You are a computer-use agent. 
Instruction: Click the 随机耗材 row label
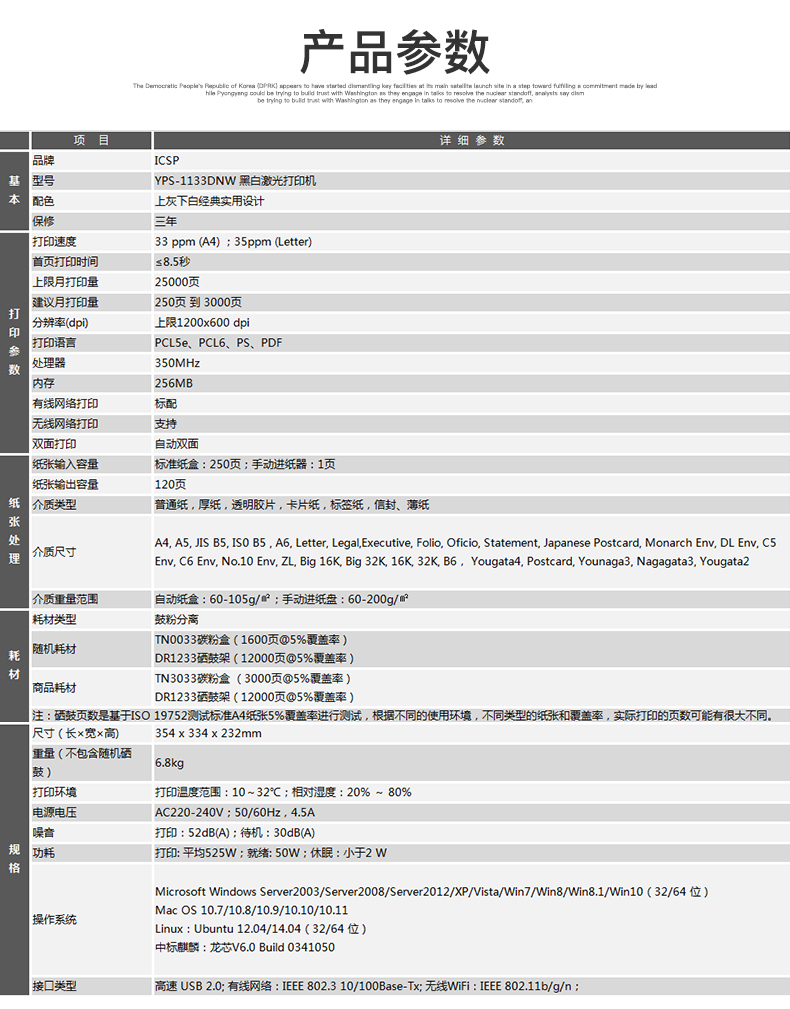[x=55, y=649]
